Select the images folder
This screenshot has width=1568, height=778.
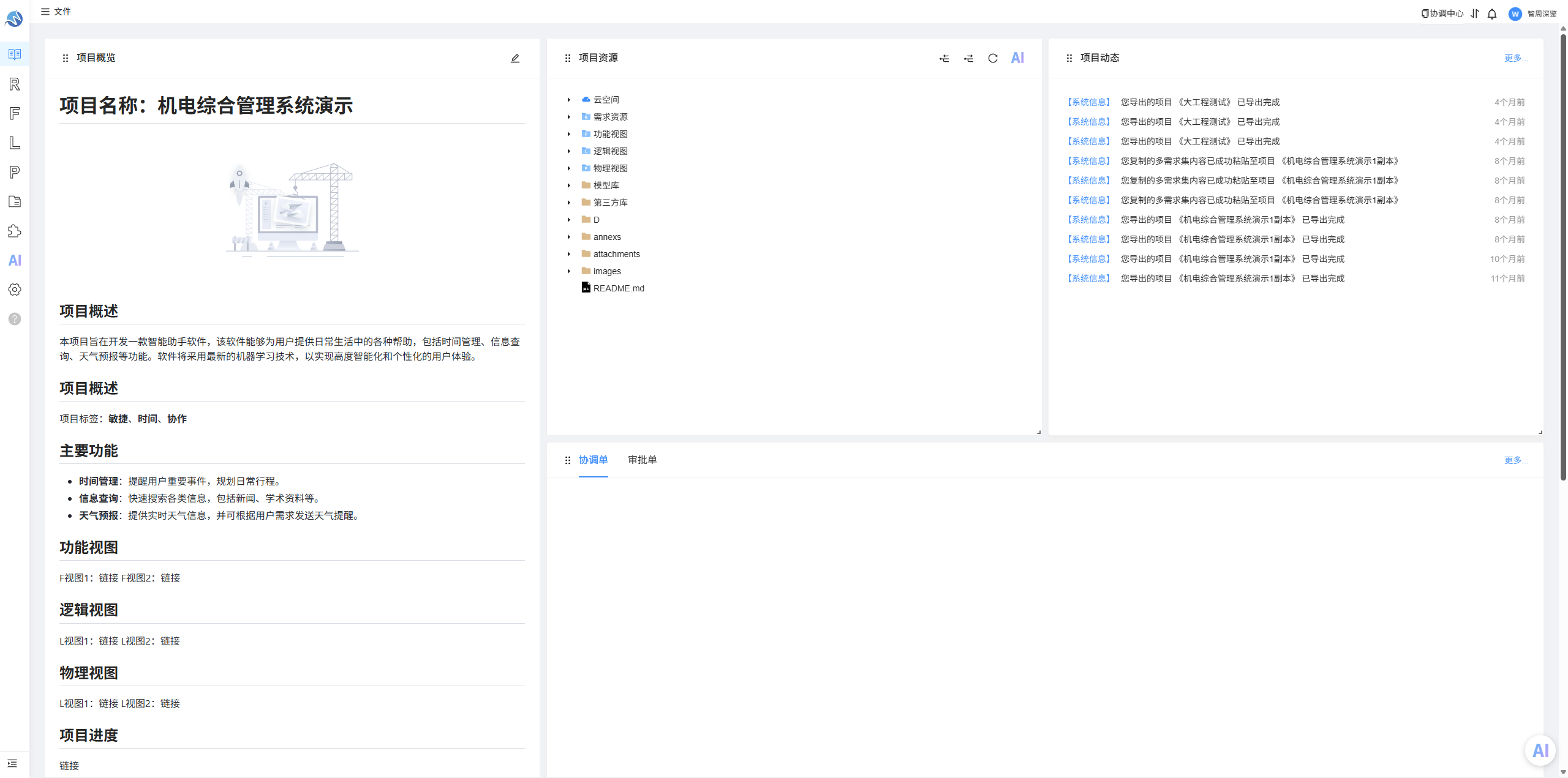[601, 271]
